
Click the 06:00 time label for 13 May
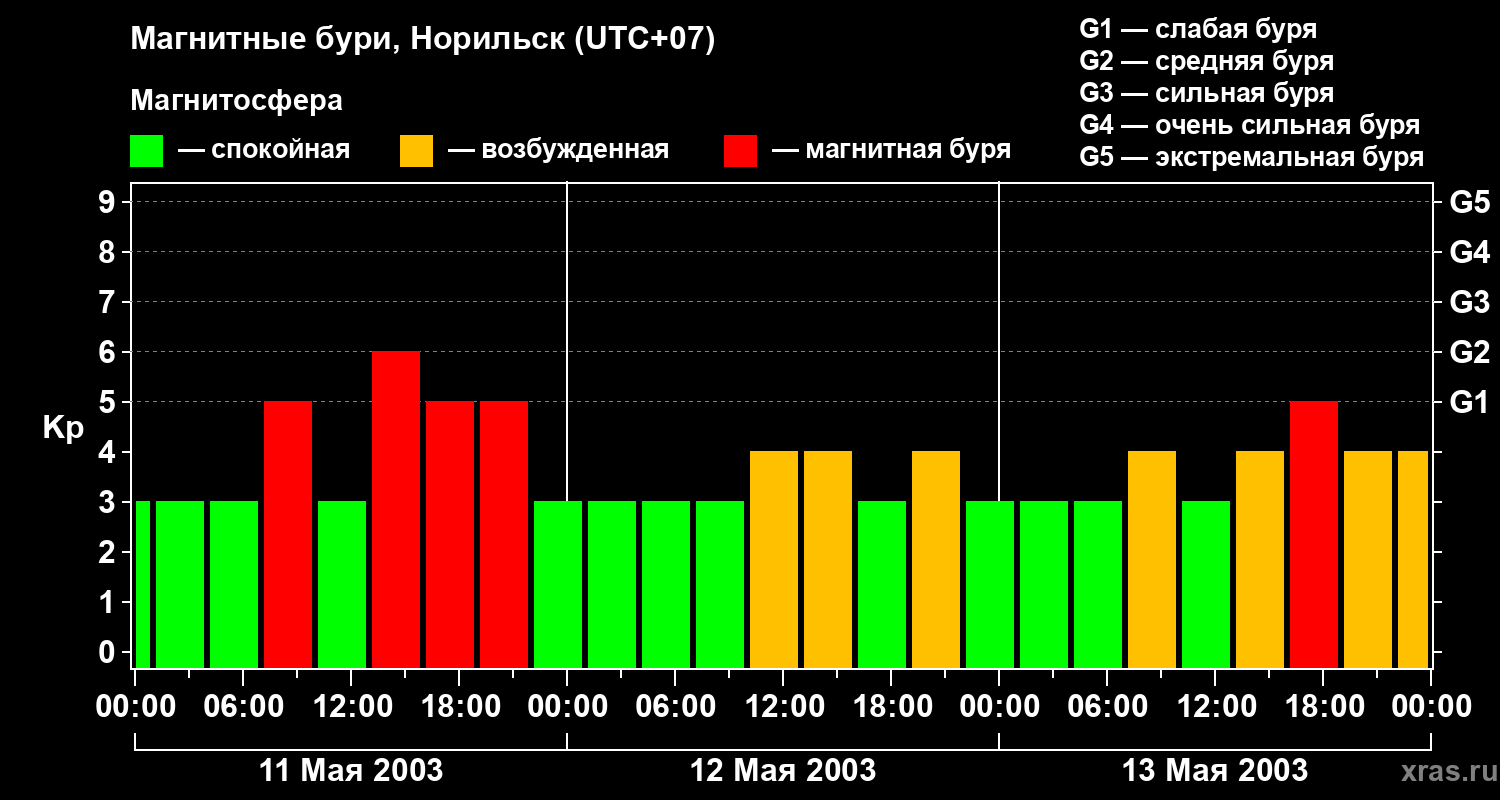pyautogui.click(x=1107, y=707)
